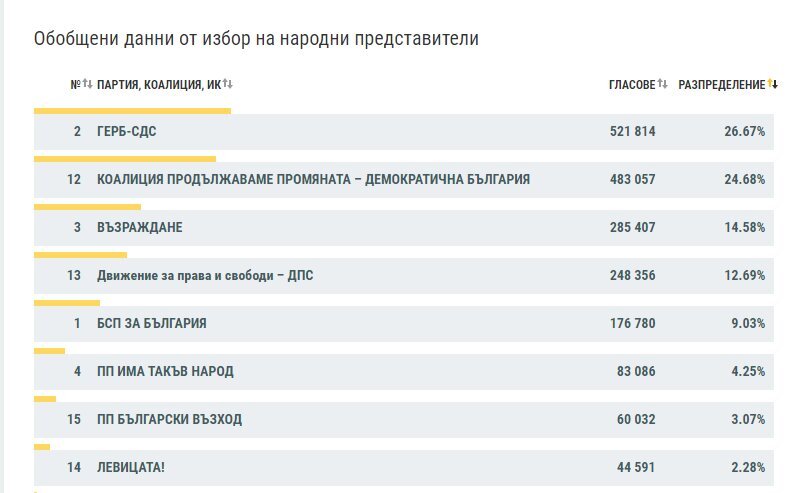Select the ГЕРБ-СДС row

point(404,132)
